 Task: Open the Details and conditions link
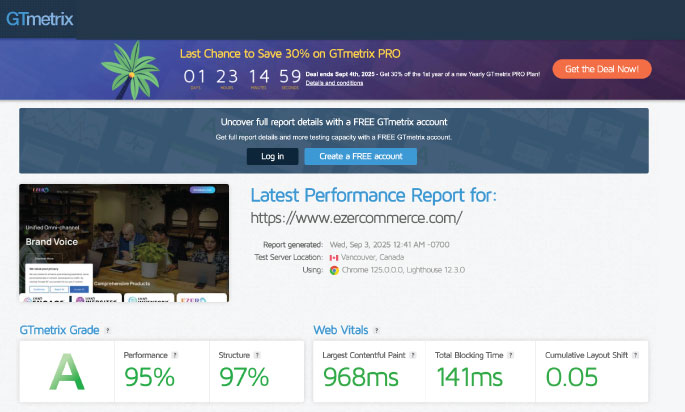point(334,83)
